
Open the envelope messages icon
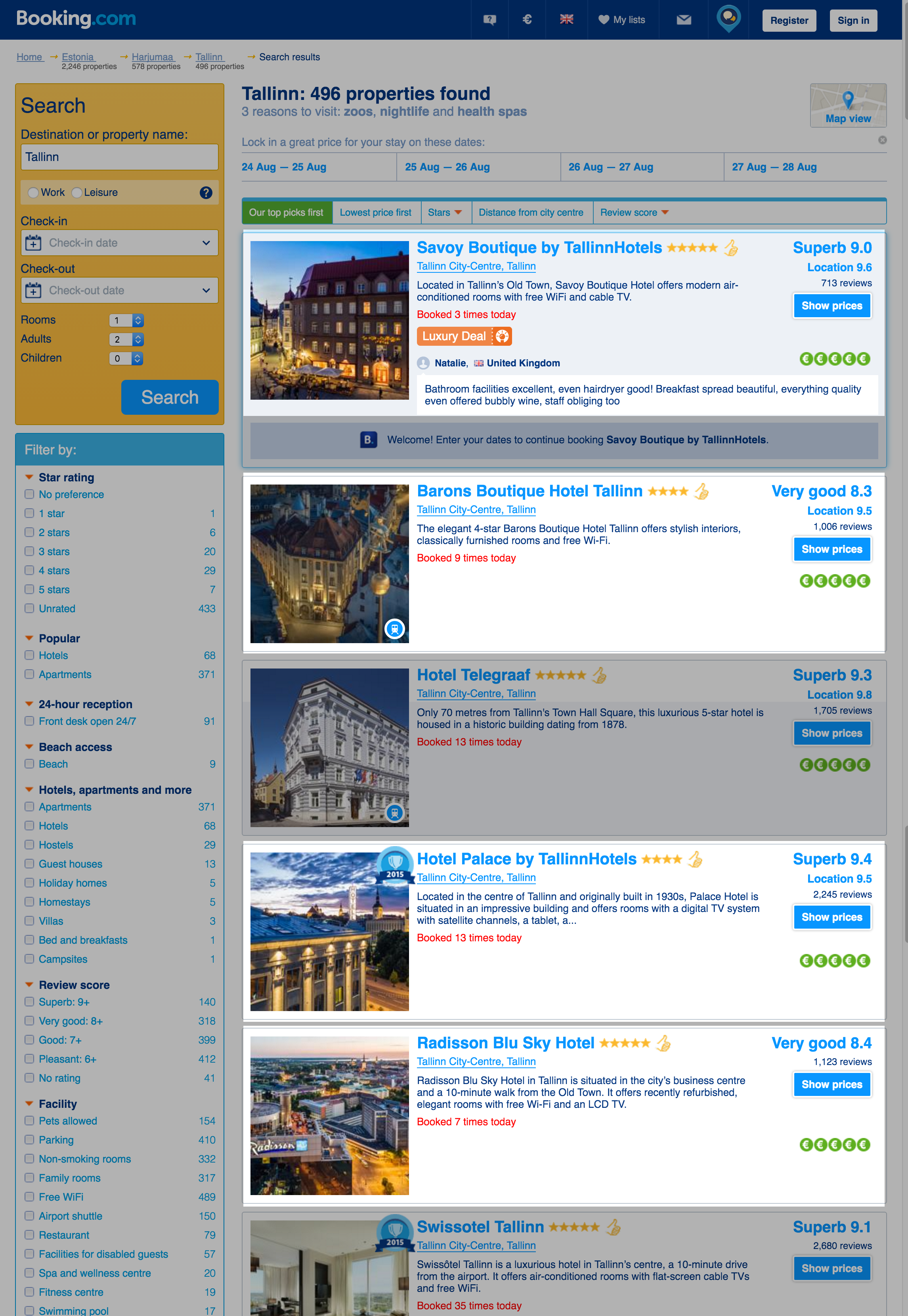(683, 20)
